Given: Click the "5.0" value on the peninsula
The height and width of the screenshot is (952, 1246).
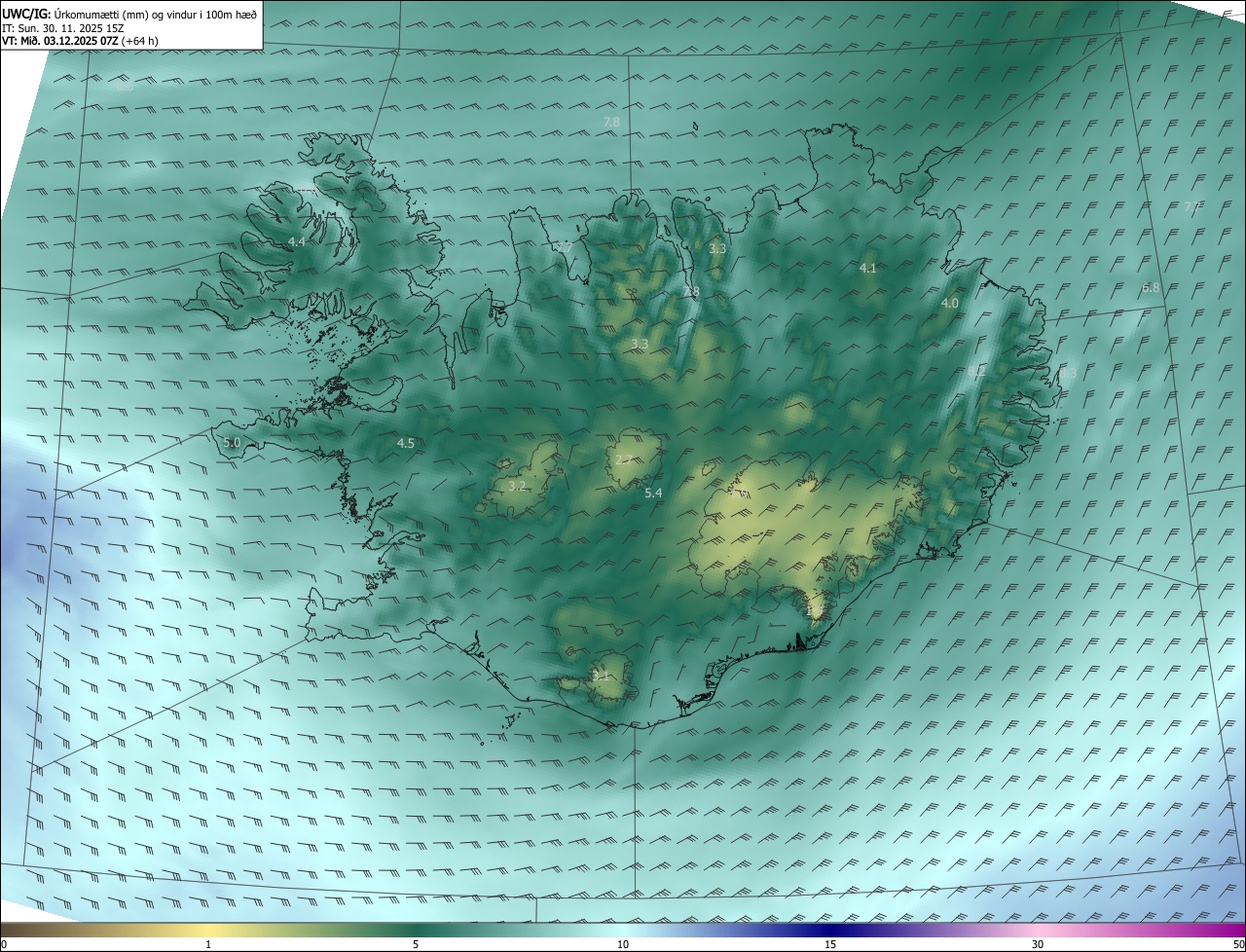Looking at the screenshot, I should click(232, 442).
